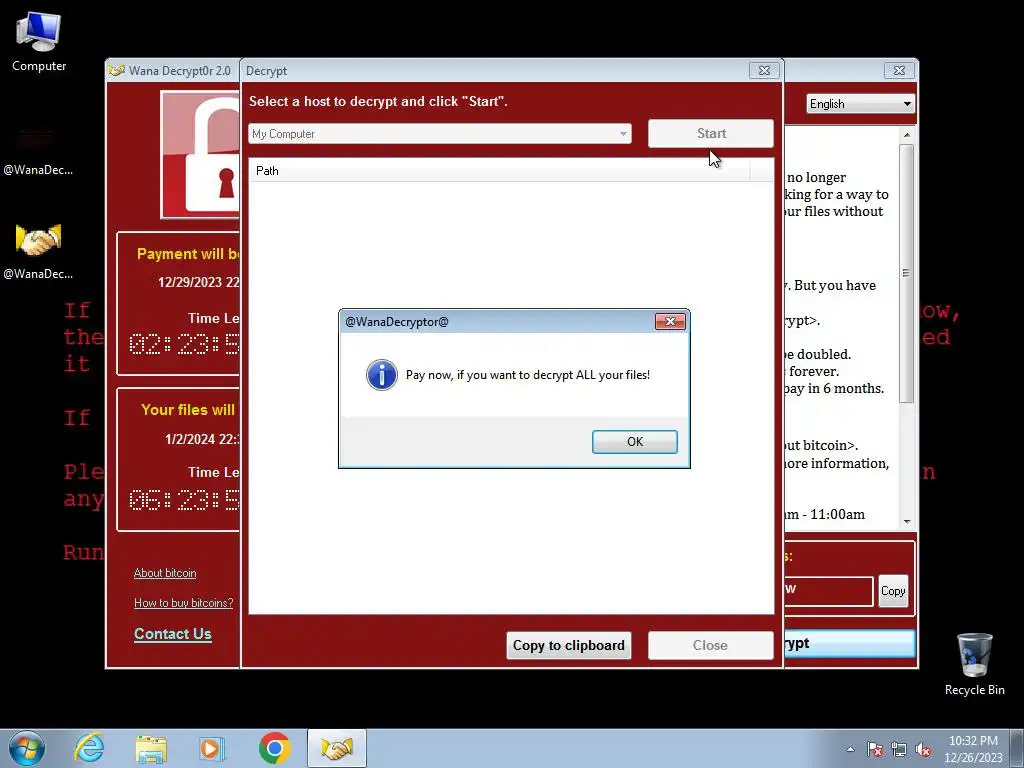Click "Payment will be" heading text
This screenshot has width=1024, height=768.
[188, 254]
